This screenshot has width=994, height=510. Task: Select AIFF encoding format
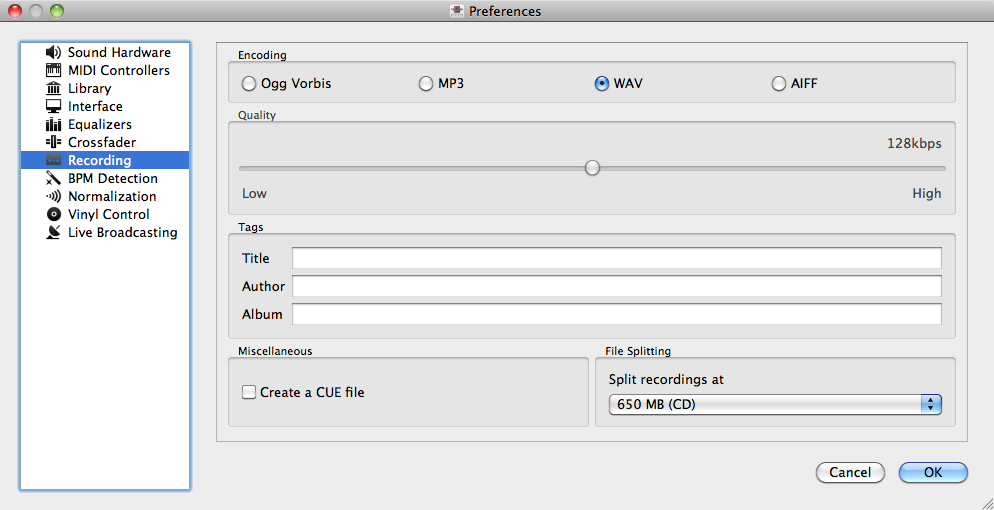(779, 84)
